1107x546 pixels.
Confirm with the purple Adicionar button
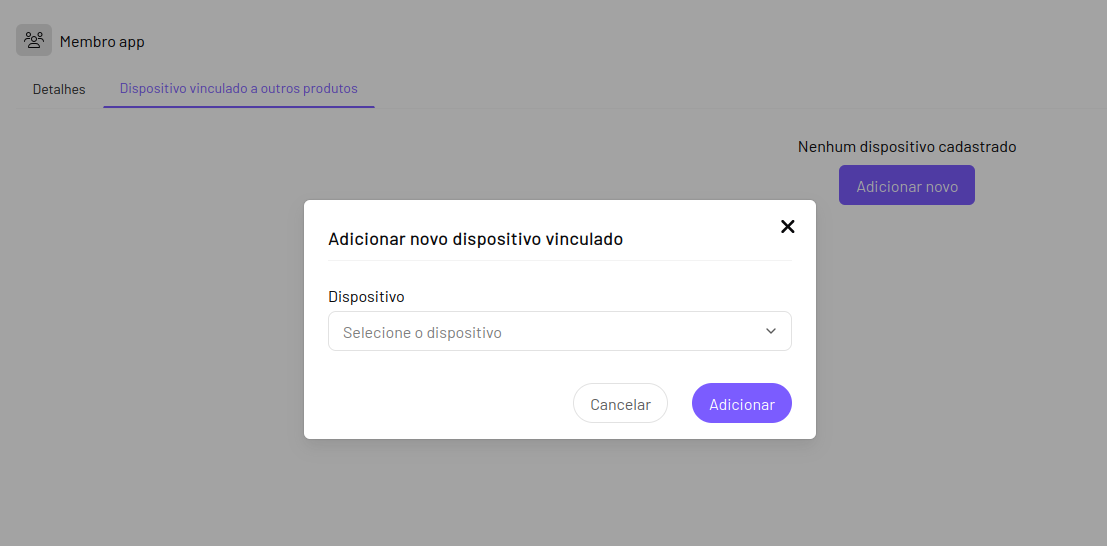click(742, 404)
